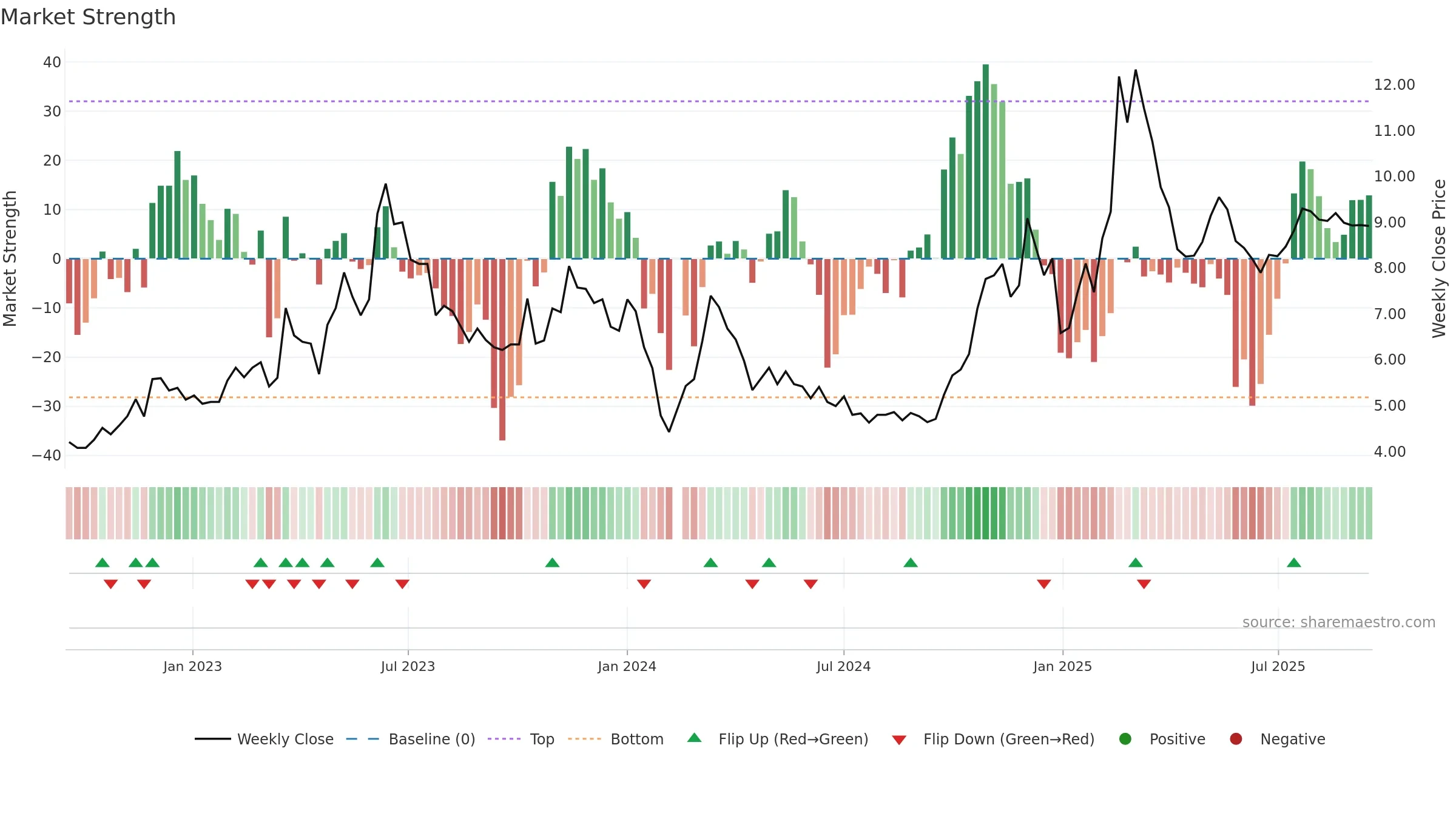
Task: Click the Jul 2025 x-axis label
Action: point(1278,666)
